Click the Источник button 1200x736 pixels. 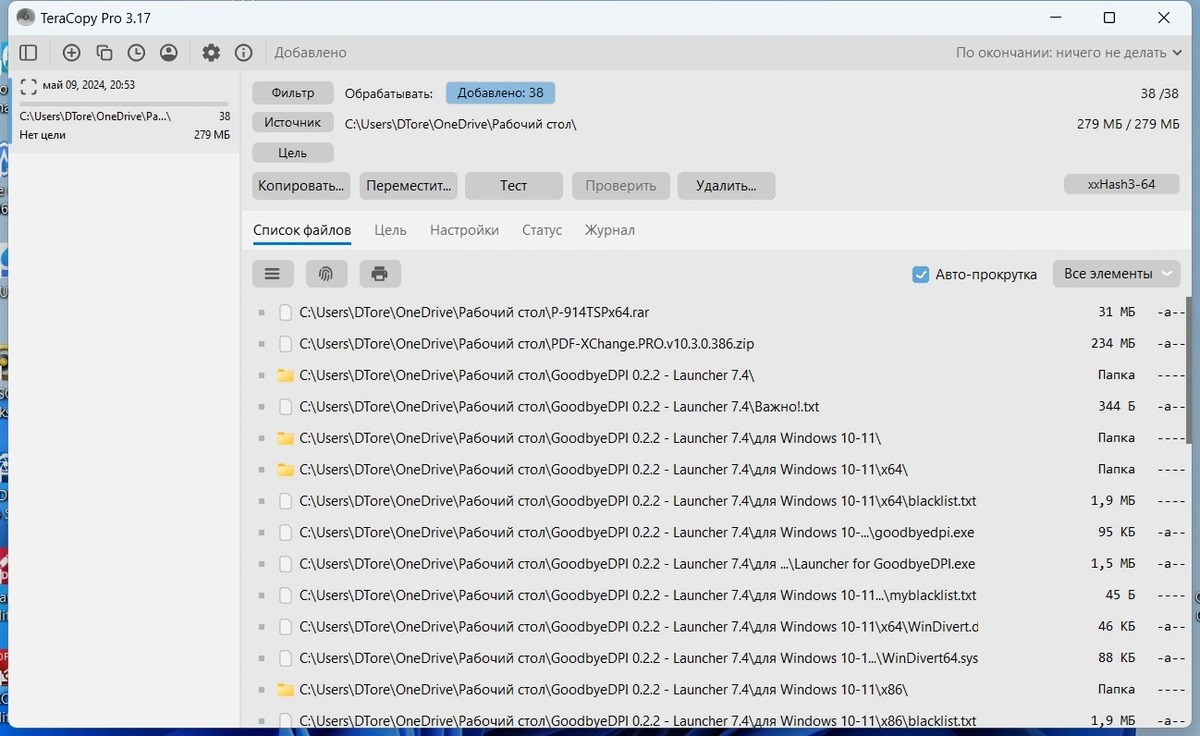293,123
